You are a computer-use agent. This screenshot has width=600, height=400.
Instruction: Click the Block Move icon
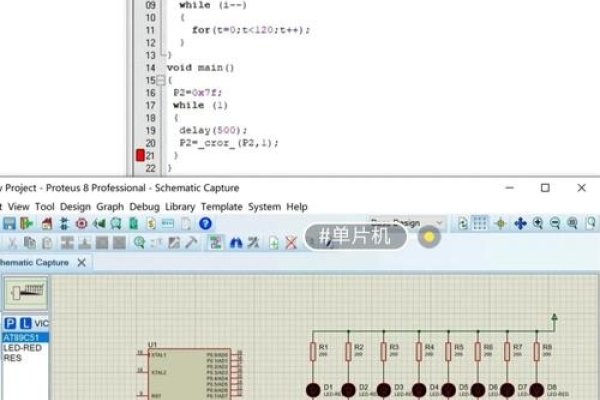pyautogui.click(x=85, y=243)
